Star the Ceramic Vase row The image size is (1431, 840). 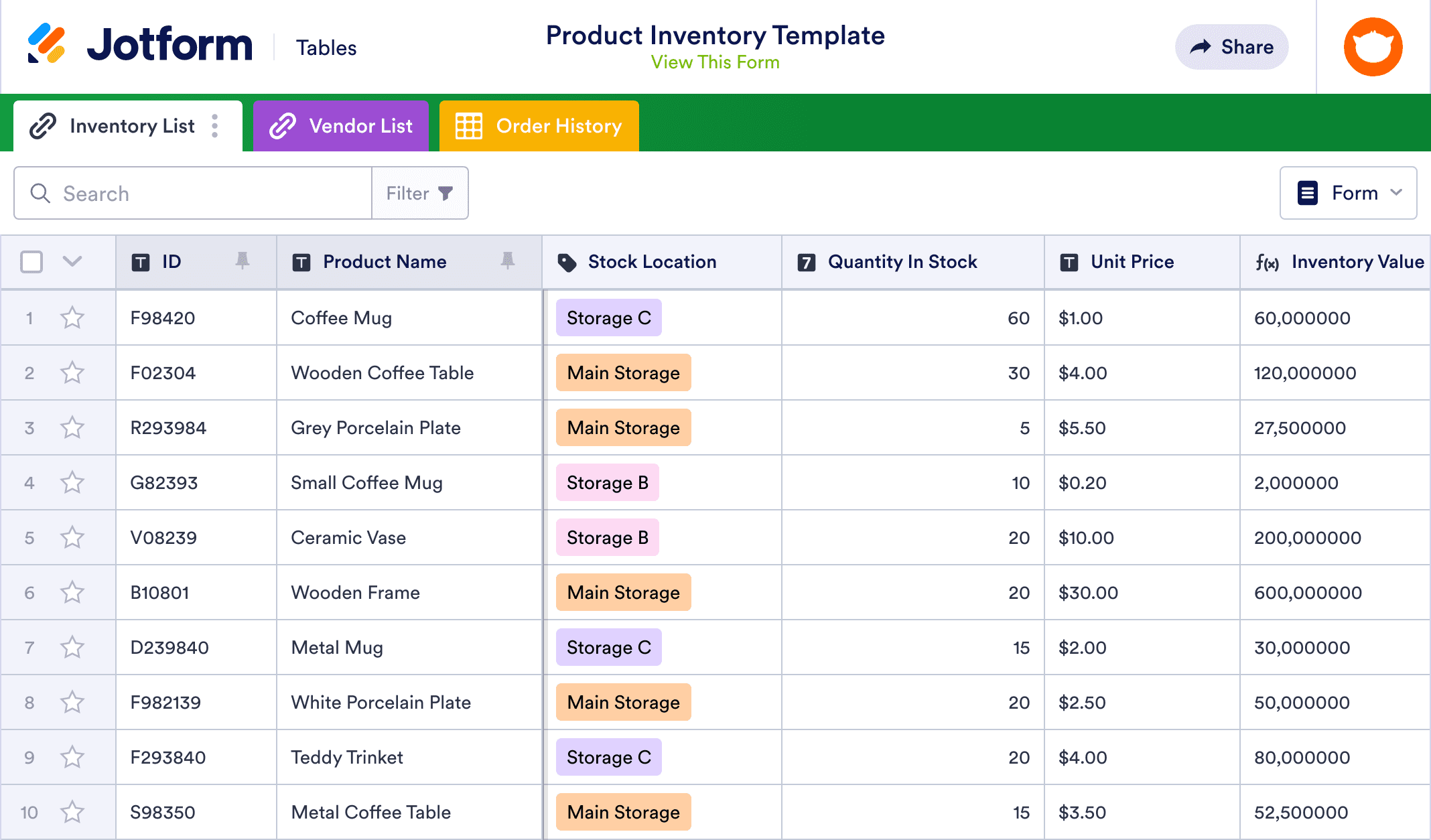72,537
